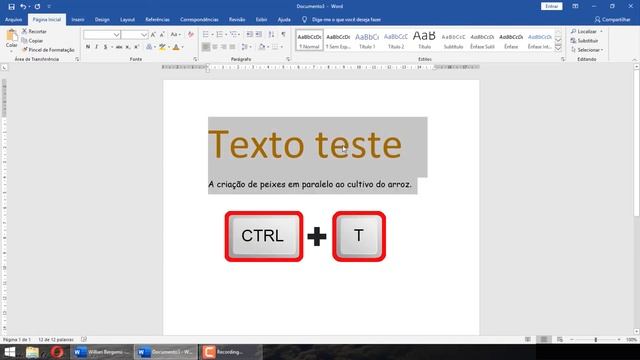Click Recortar (cut) in the clipboard group
The width and height of the screenshot is (640, 360).
point(34,31)
